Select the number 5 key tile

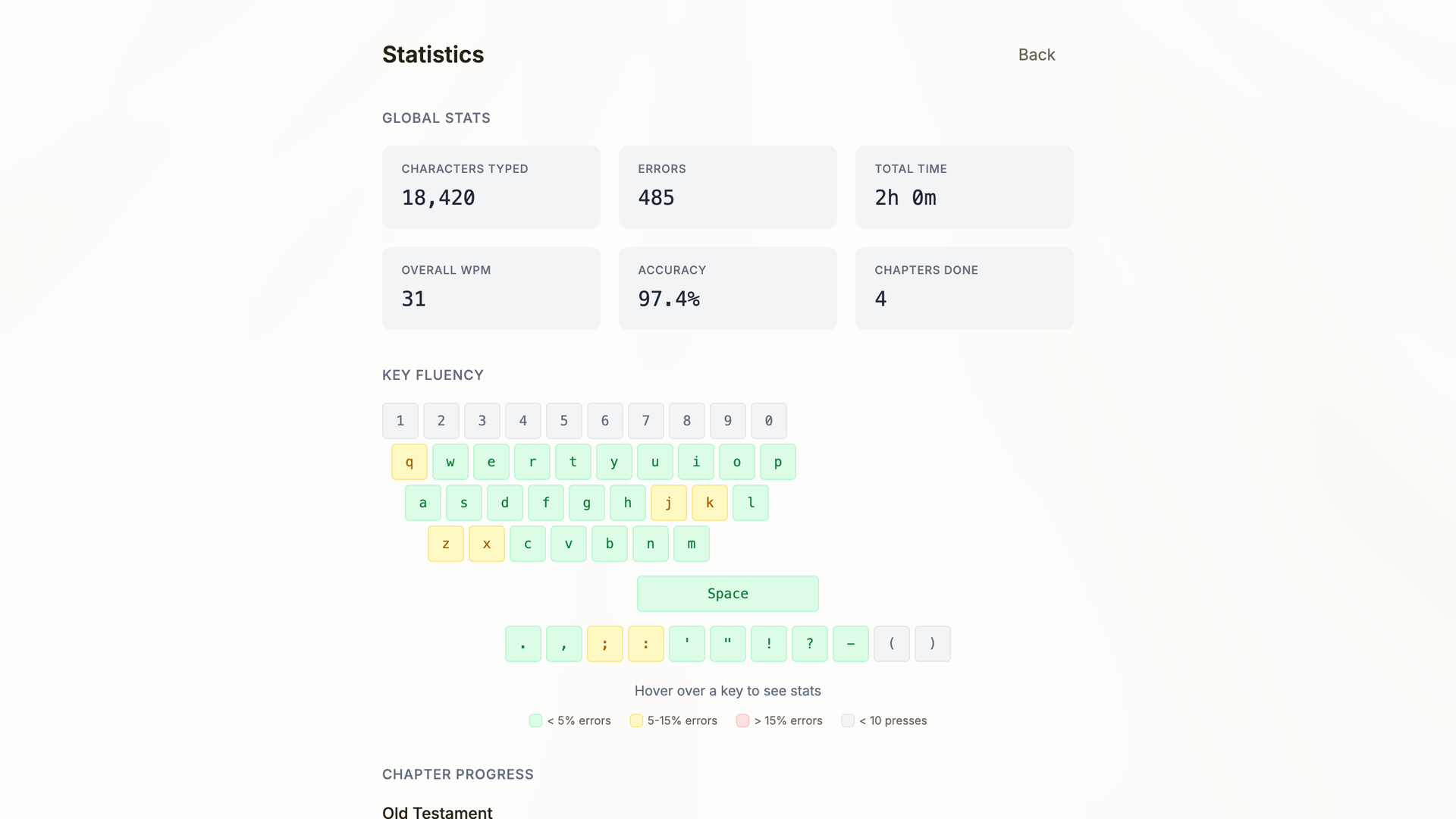pos(564,421)
